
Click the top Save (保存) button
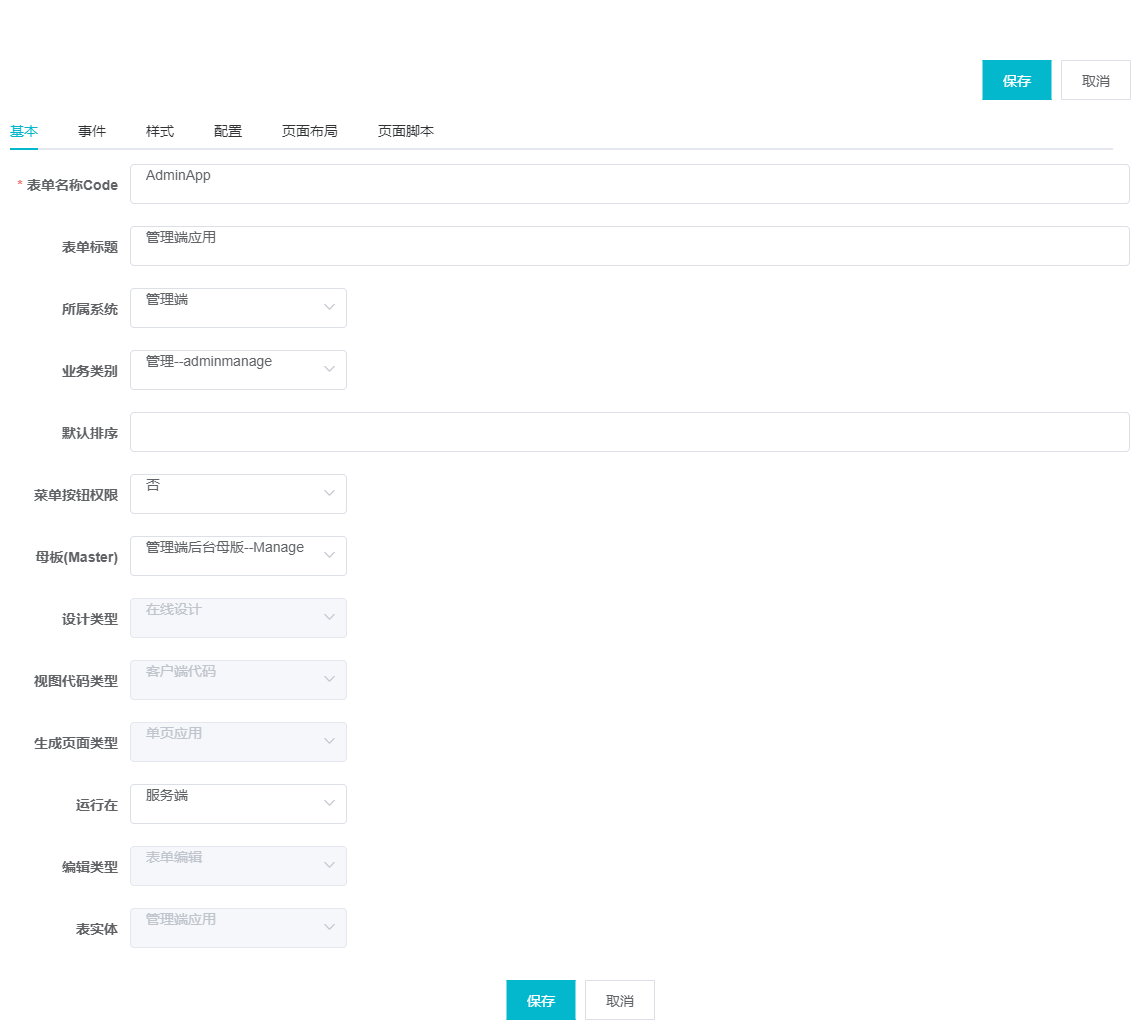pos(1016,80)
